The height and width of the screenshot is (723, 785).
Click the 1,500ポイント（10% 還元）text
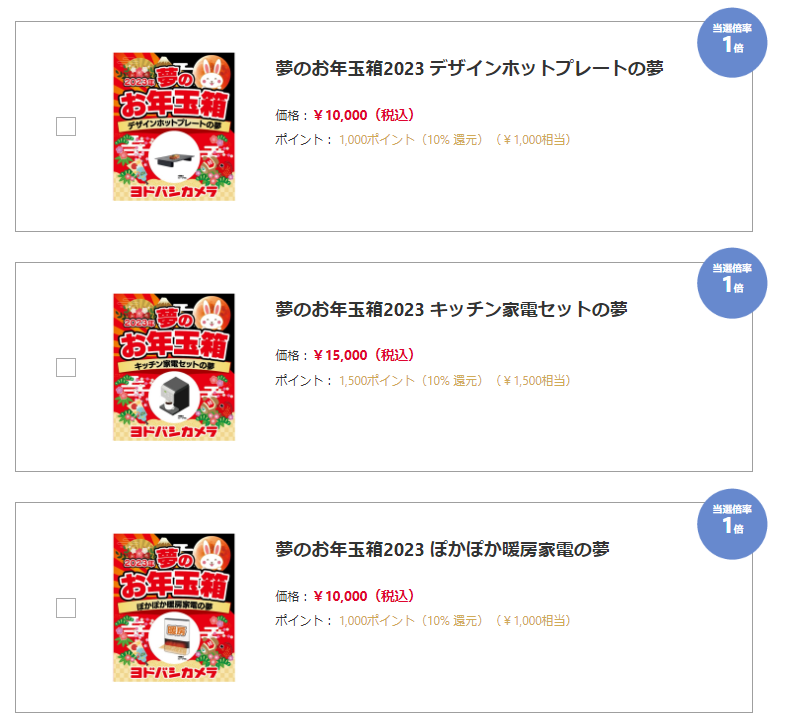pos(411,381)
